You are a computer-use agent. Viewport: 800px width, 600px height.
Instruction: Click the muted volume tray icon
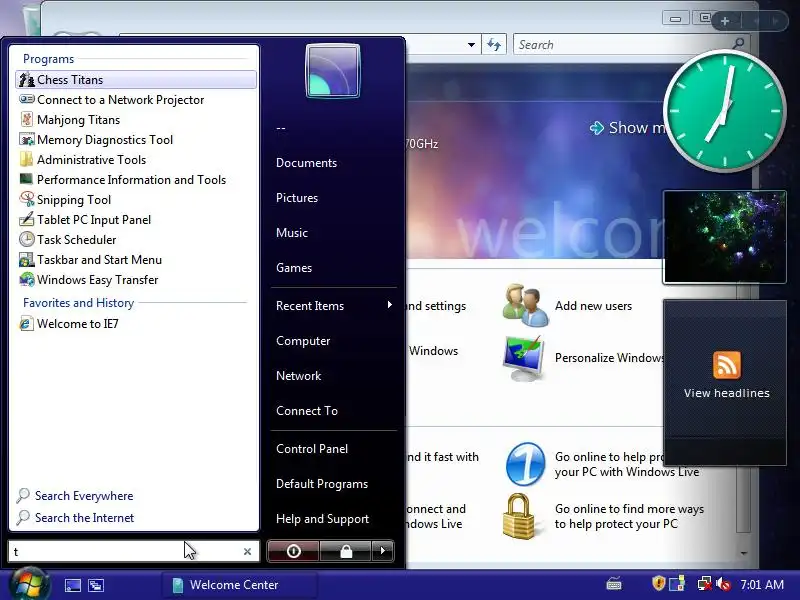[x=723, y=583]
